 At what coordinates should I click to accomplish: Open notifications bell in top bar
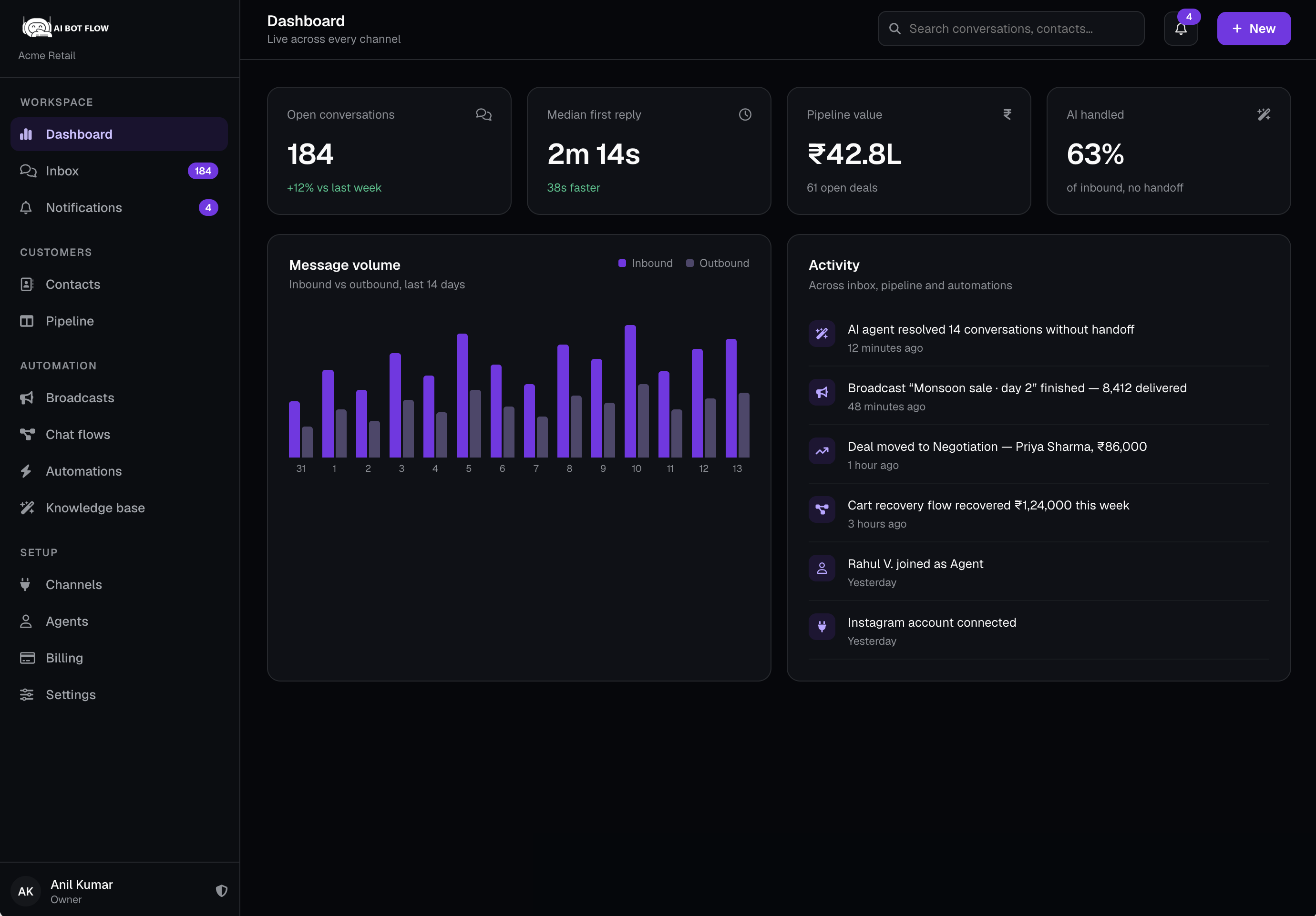click(x=1181, y=29)
